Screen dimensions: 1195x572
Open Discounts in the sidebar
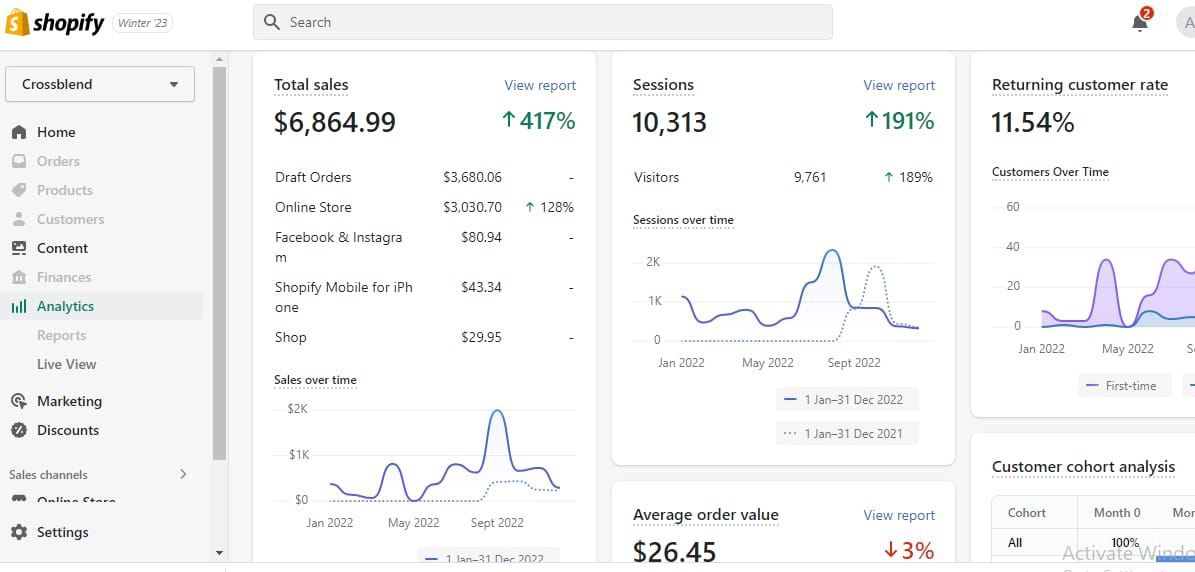(x=68, y=430)
